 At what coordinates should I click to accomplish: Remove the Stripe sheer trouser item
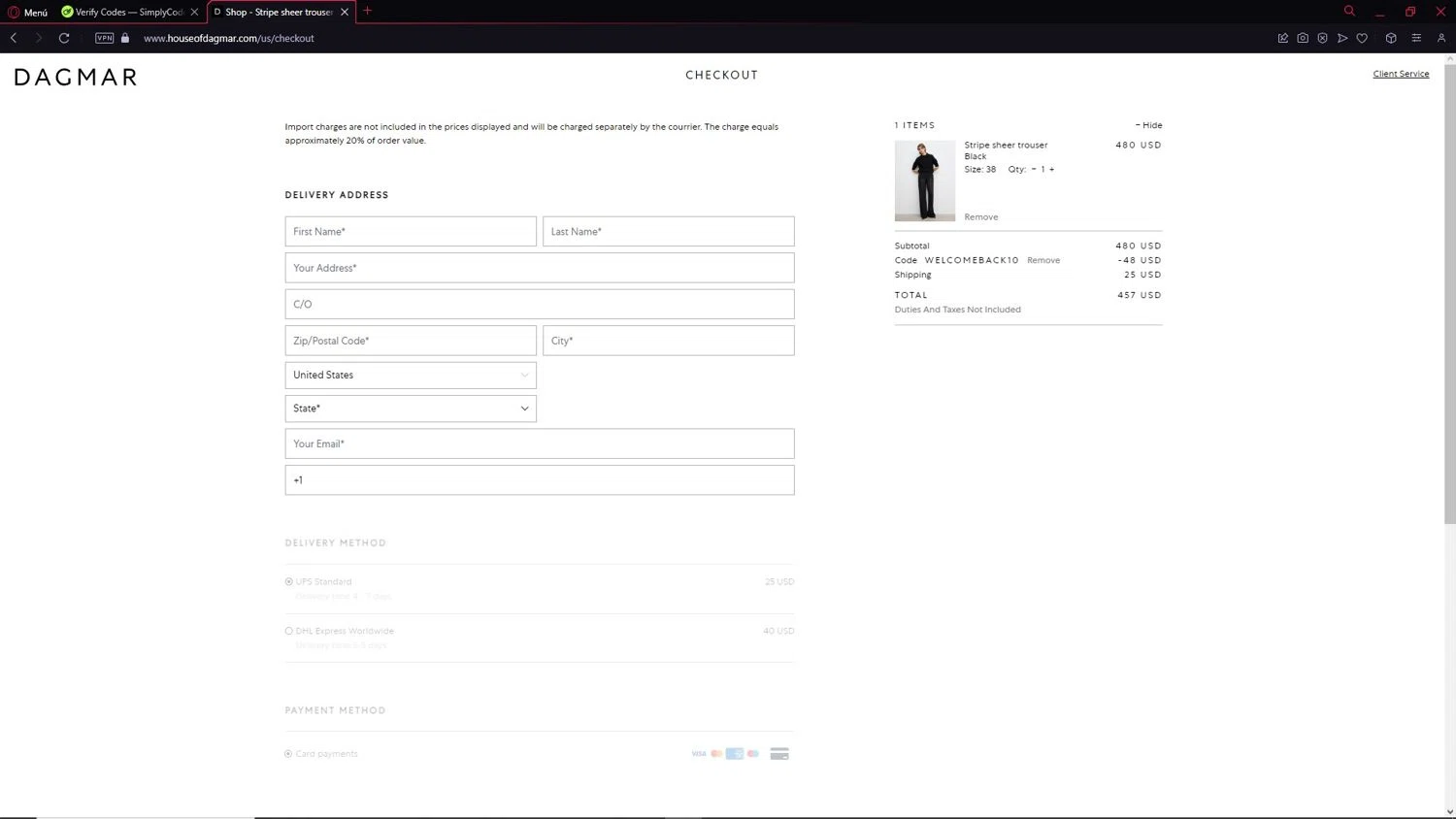point(981,217)
